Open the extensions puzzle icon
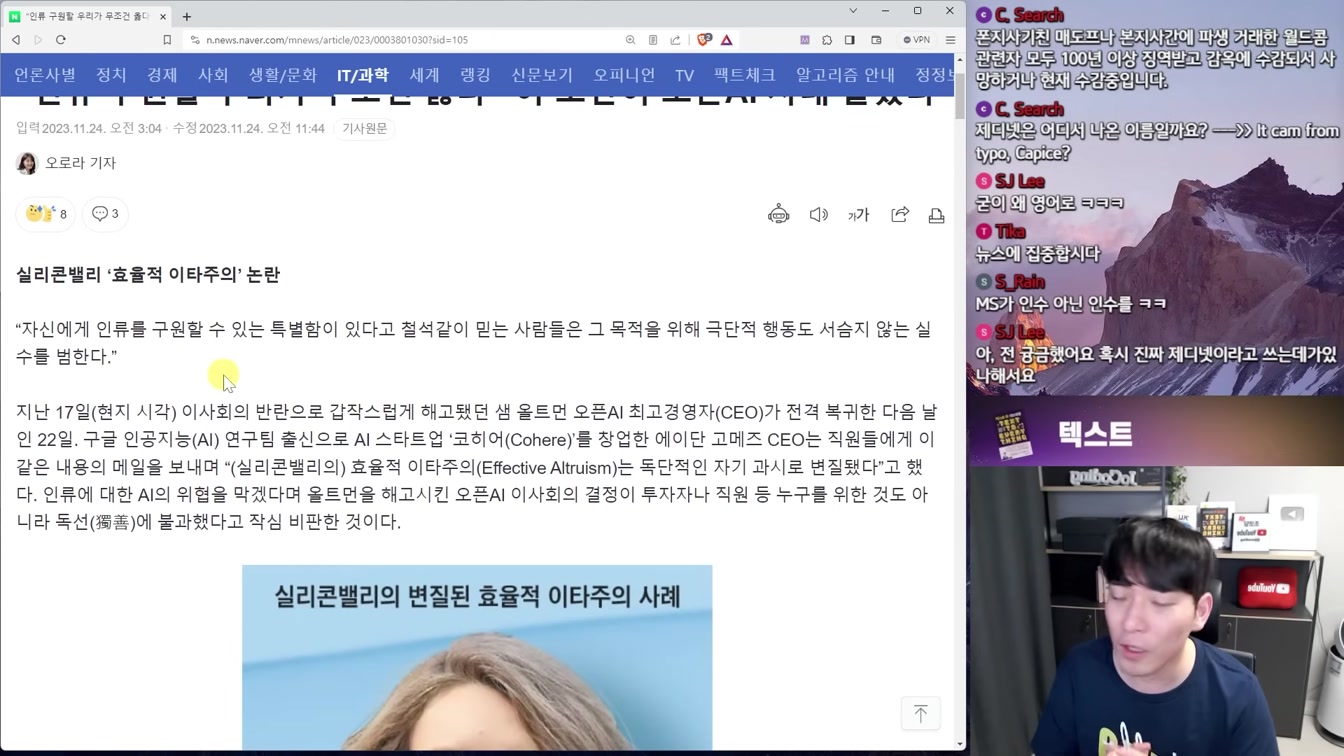1344x756 pixels. tap(827, 40)
